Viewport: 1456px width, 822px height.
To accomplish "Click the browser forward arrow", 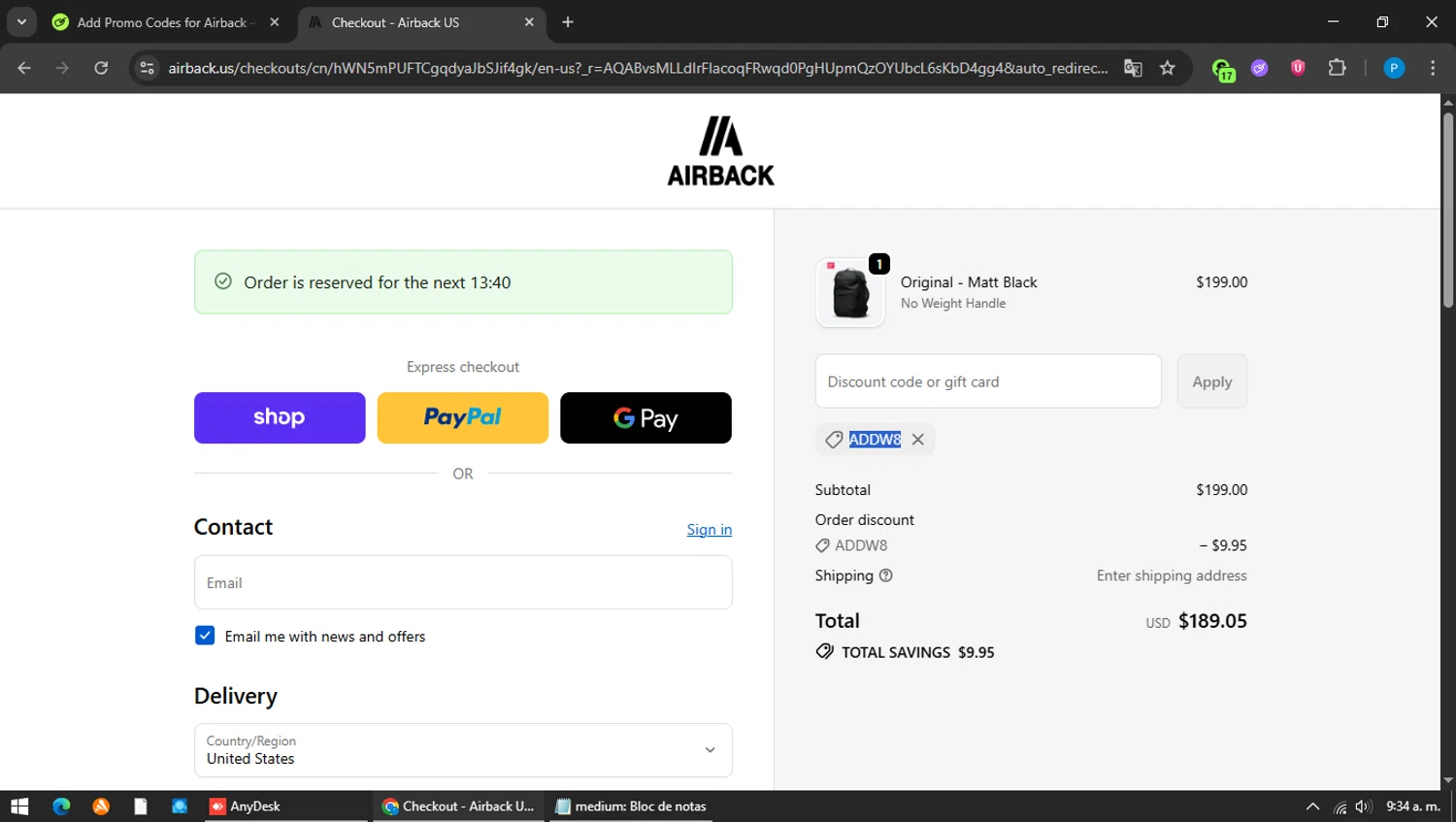I will pyautogui.click(x=62, y=68).
